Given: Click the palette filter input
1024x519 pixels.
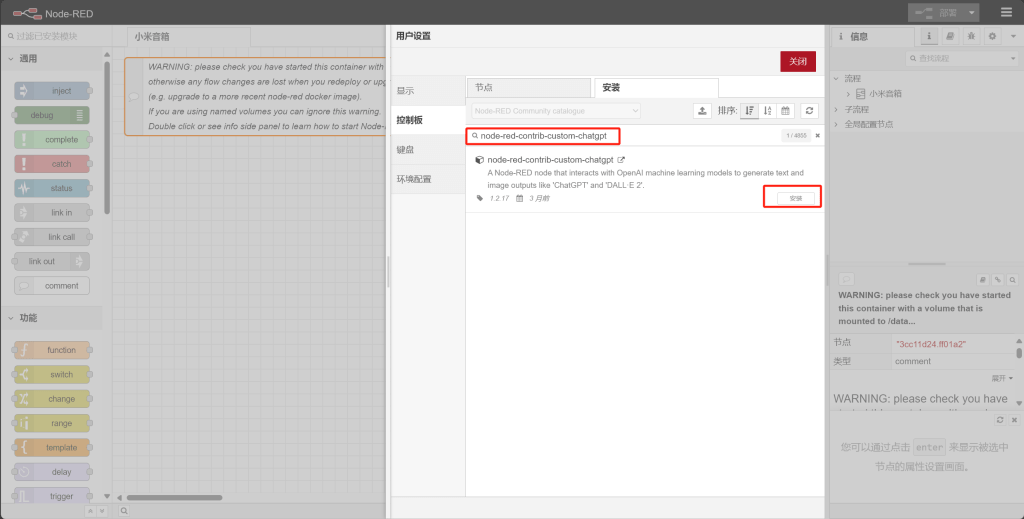Looking at the screenshot, I should (x=56, y=37).
